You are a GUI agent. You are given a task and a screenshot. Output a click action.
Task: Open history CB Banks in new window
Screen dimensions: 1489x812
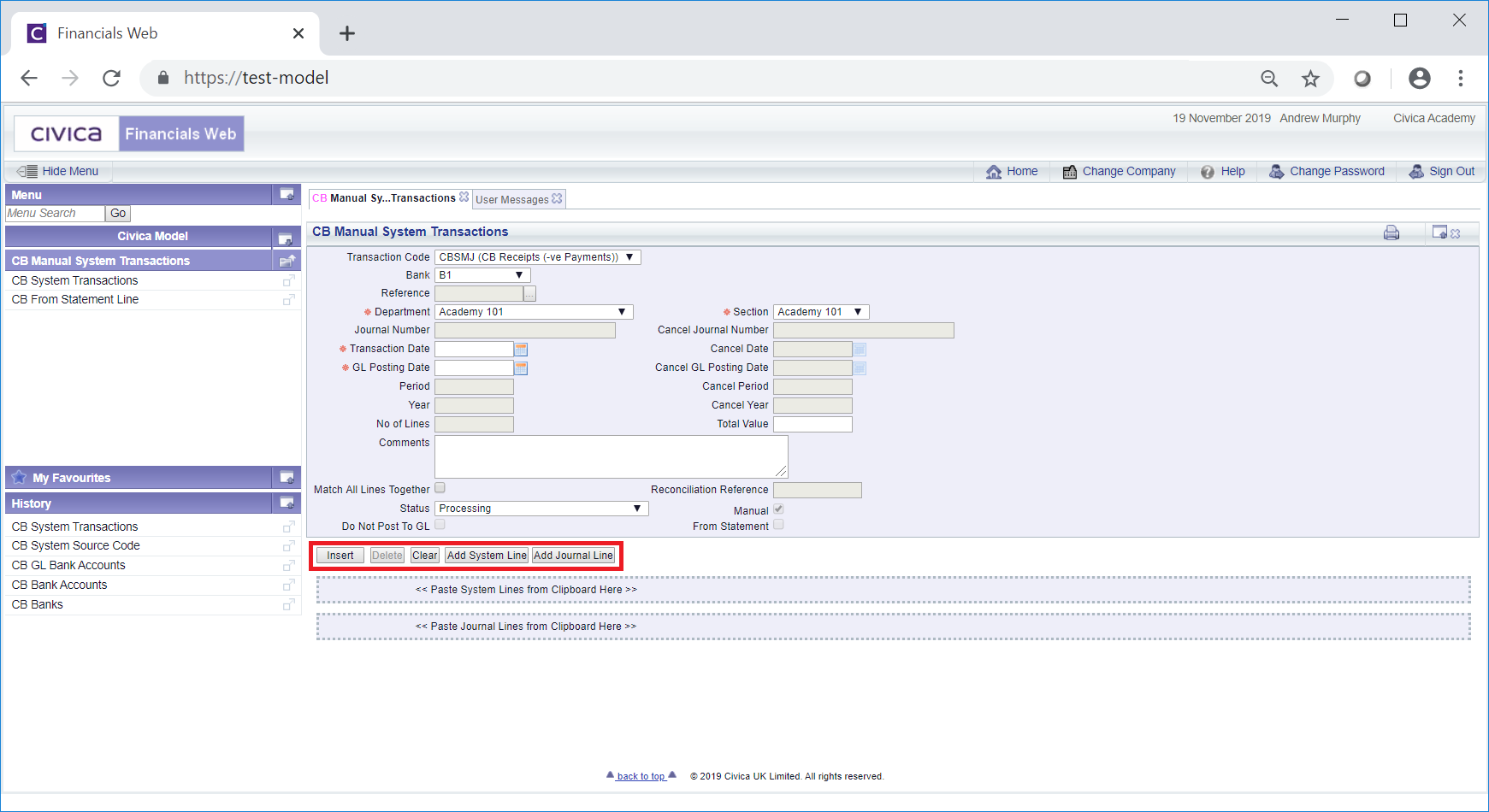coord(289,605)
